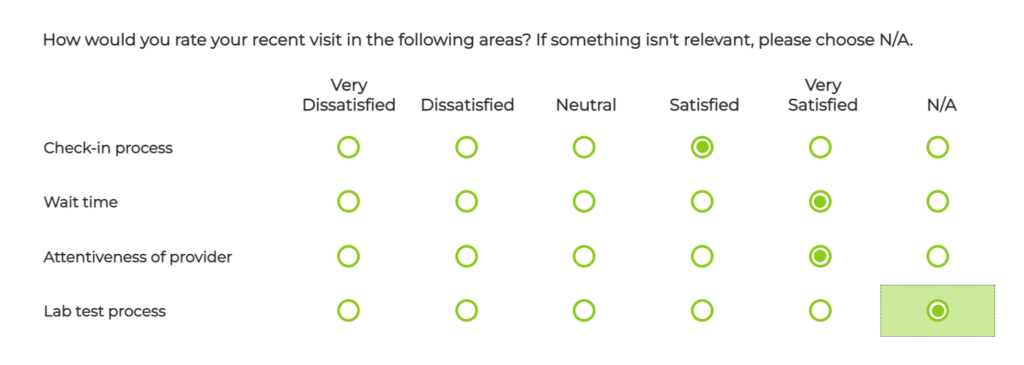
Task: Choose Neutral for Attentiveness of provider
Action: coord(584,257)
